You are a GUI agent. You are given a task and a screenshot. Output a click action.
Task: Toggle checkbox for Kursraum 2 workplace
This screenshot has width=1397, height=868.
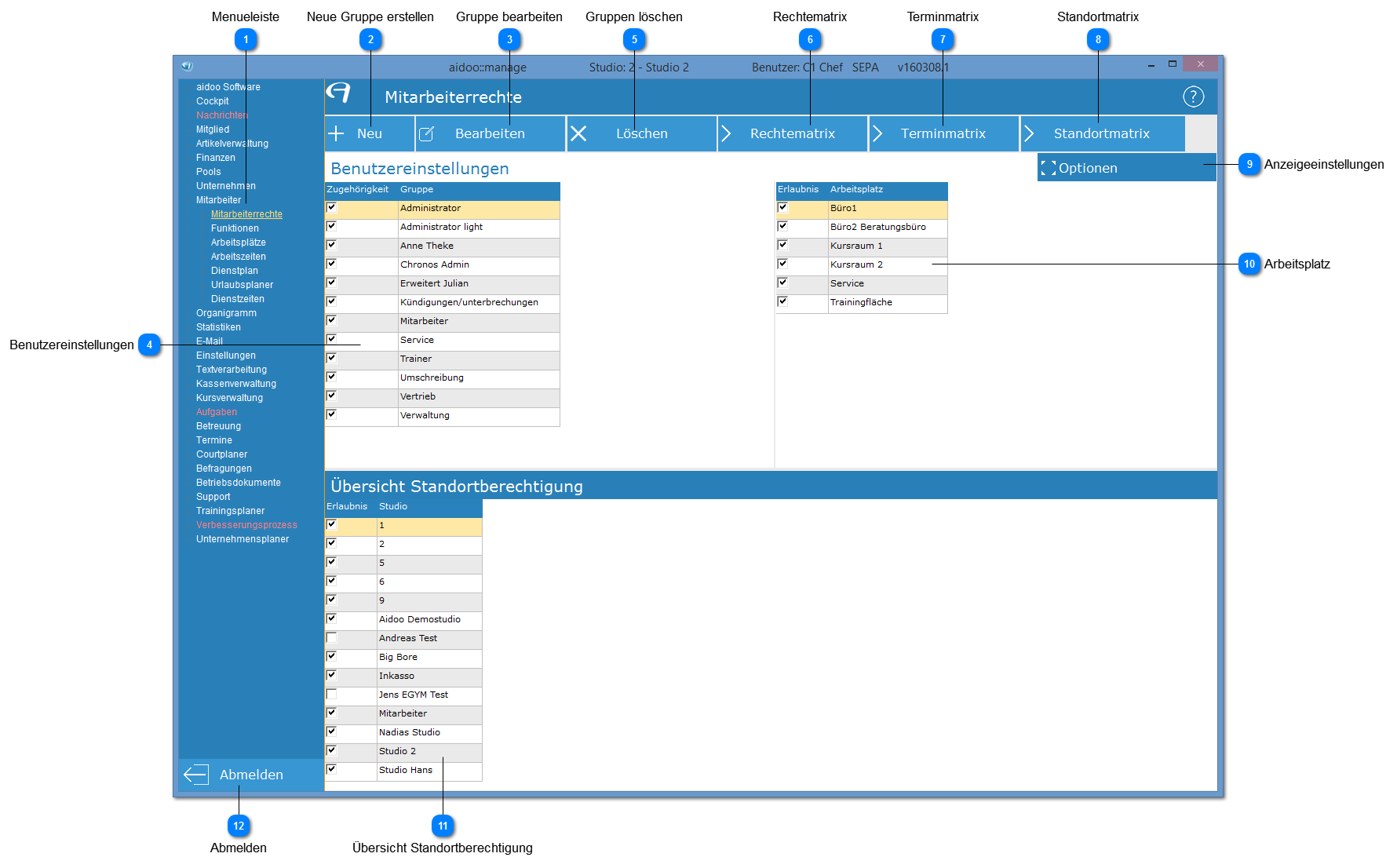pyautogui.click(x=782, y=264)
